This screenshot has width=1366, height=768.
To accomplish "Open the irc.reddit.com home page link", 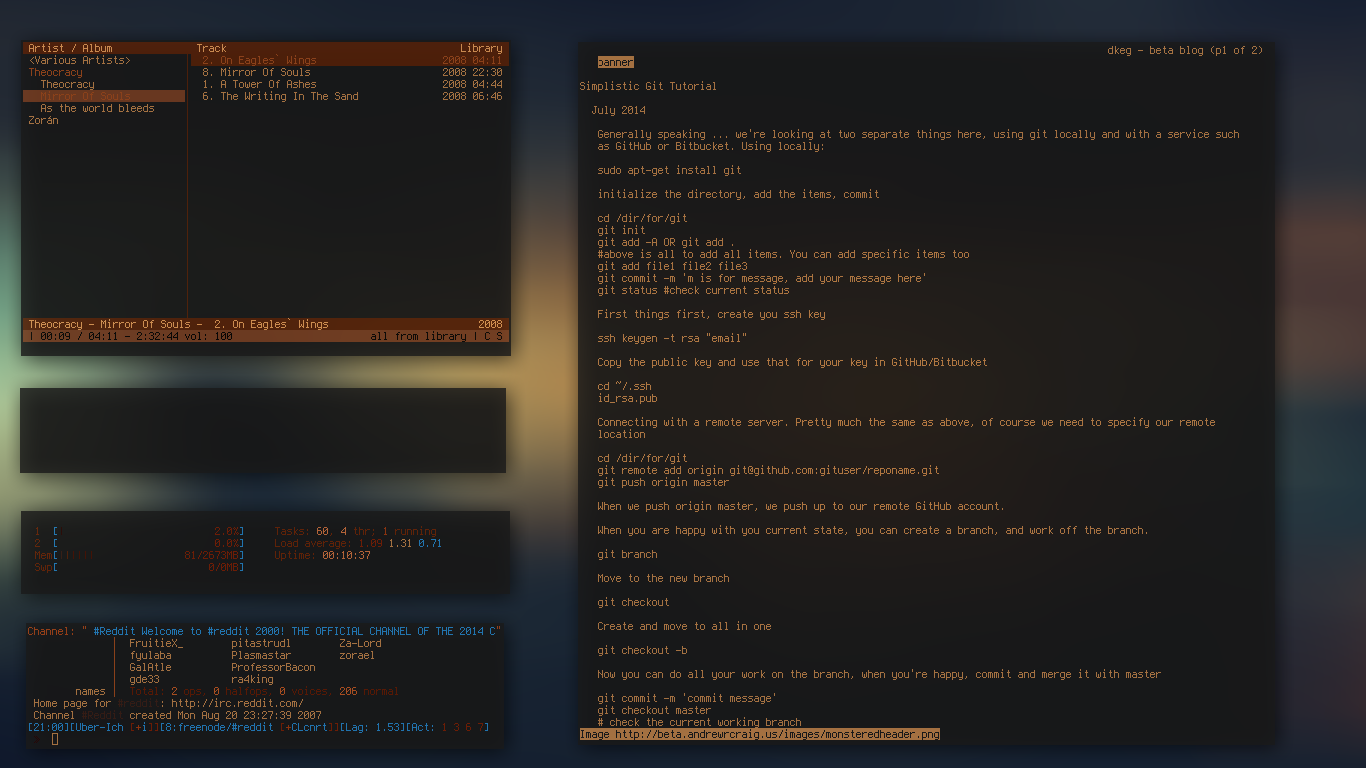I will click(236, 703).
